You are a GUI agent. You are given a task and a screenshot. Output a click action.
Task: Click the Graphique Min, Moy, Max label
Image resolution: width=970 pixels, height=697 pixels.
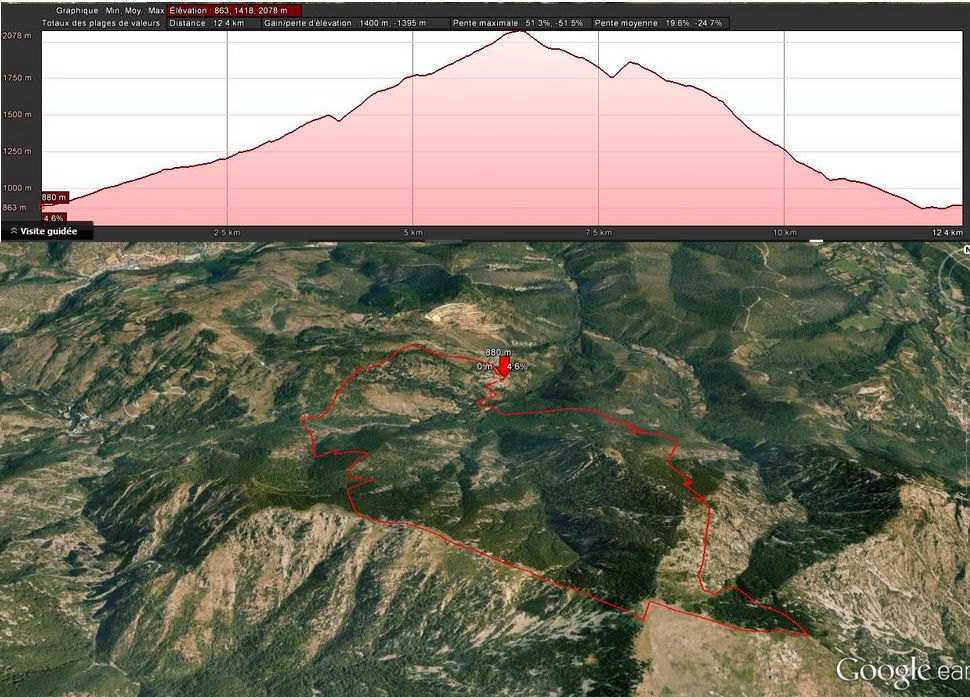(x=110, y=10)
